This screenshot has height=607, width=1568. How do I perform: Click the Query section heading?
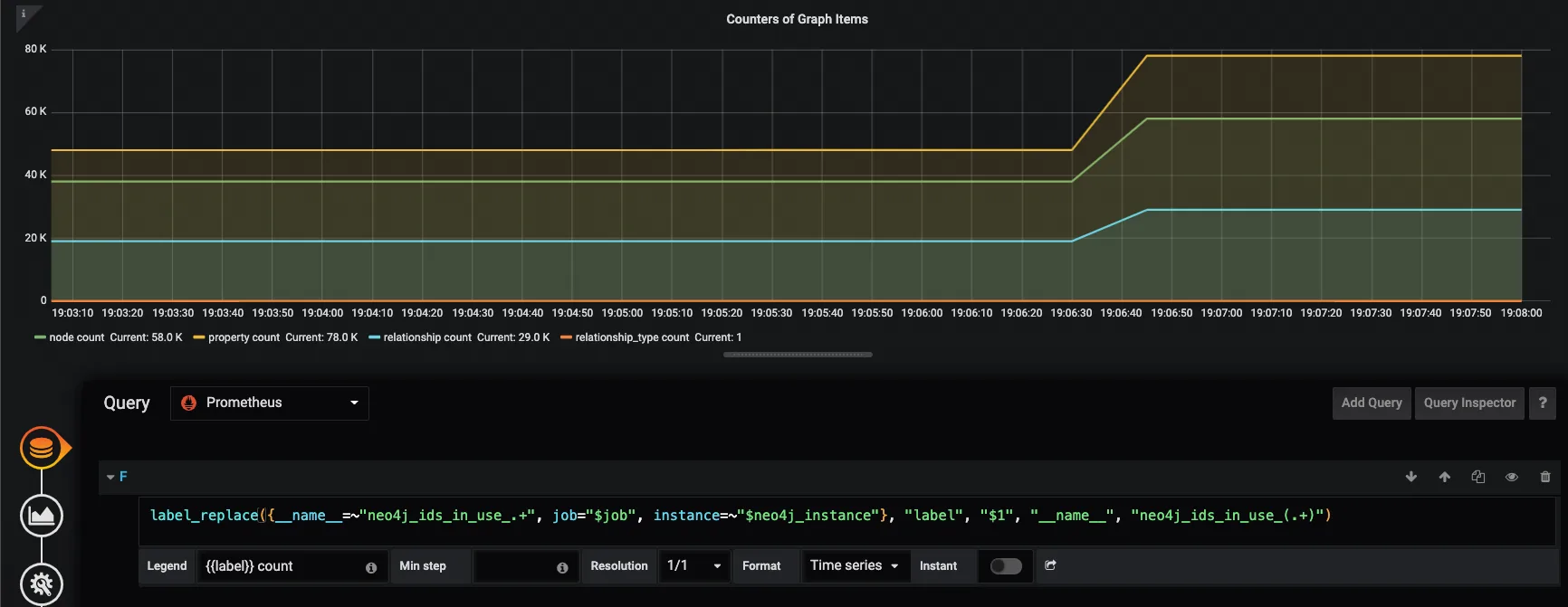[x=127, y=403]
